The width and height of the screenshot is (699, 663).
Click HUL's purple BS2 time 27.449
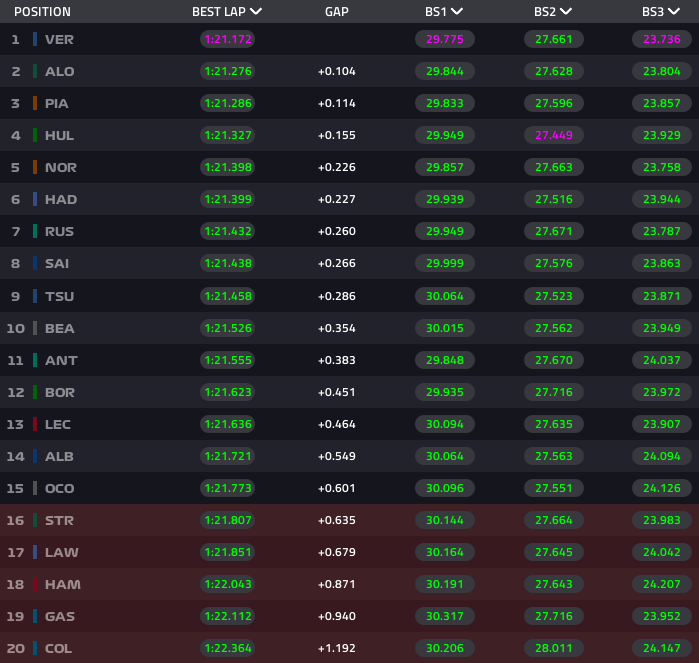(553, 135)
